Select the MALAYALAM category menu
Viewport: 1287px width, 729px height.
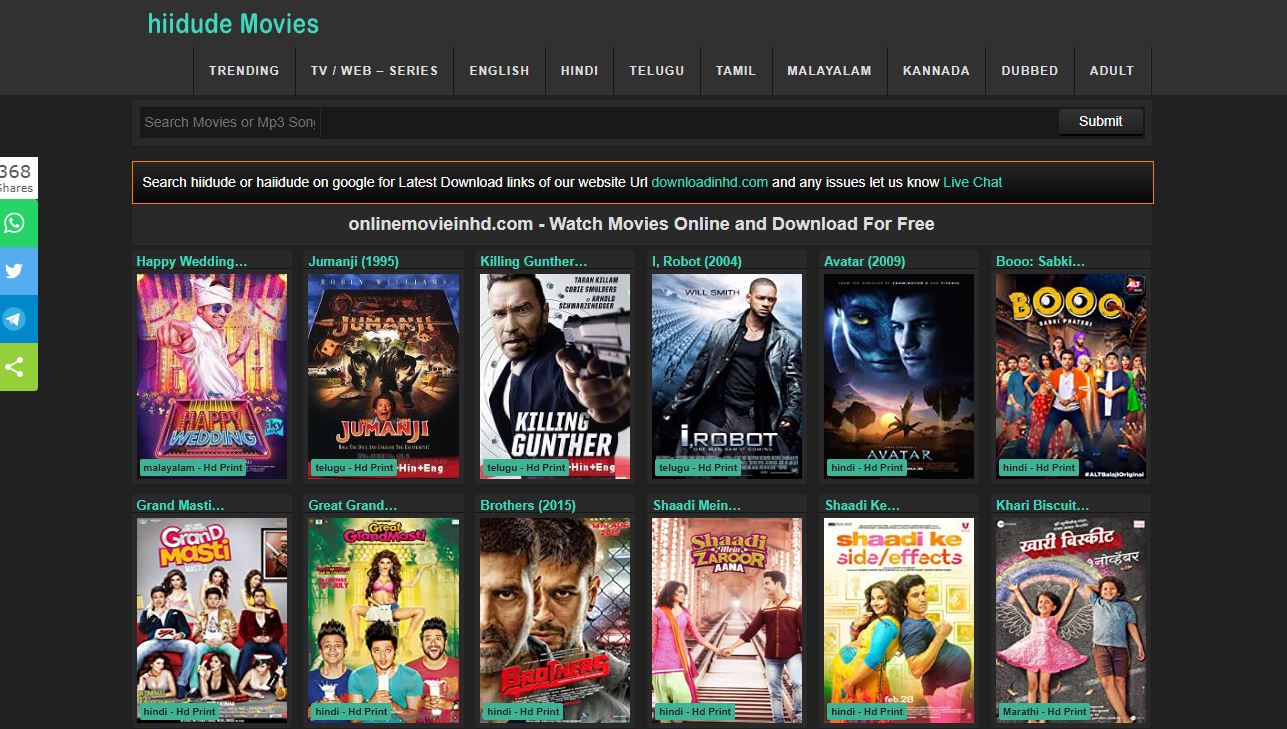click(829, 71)
